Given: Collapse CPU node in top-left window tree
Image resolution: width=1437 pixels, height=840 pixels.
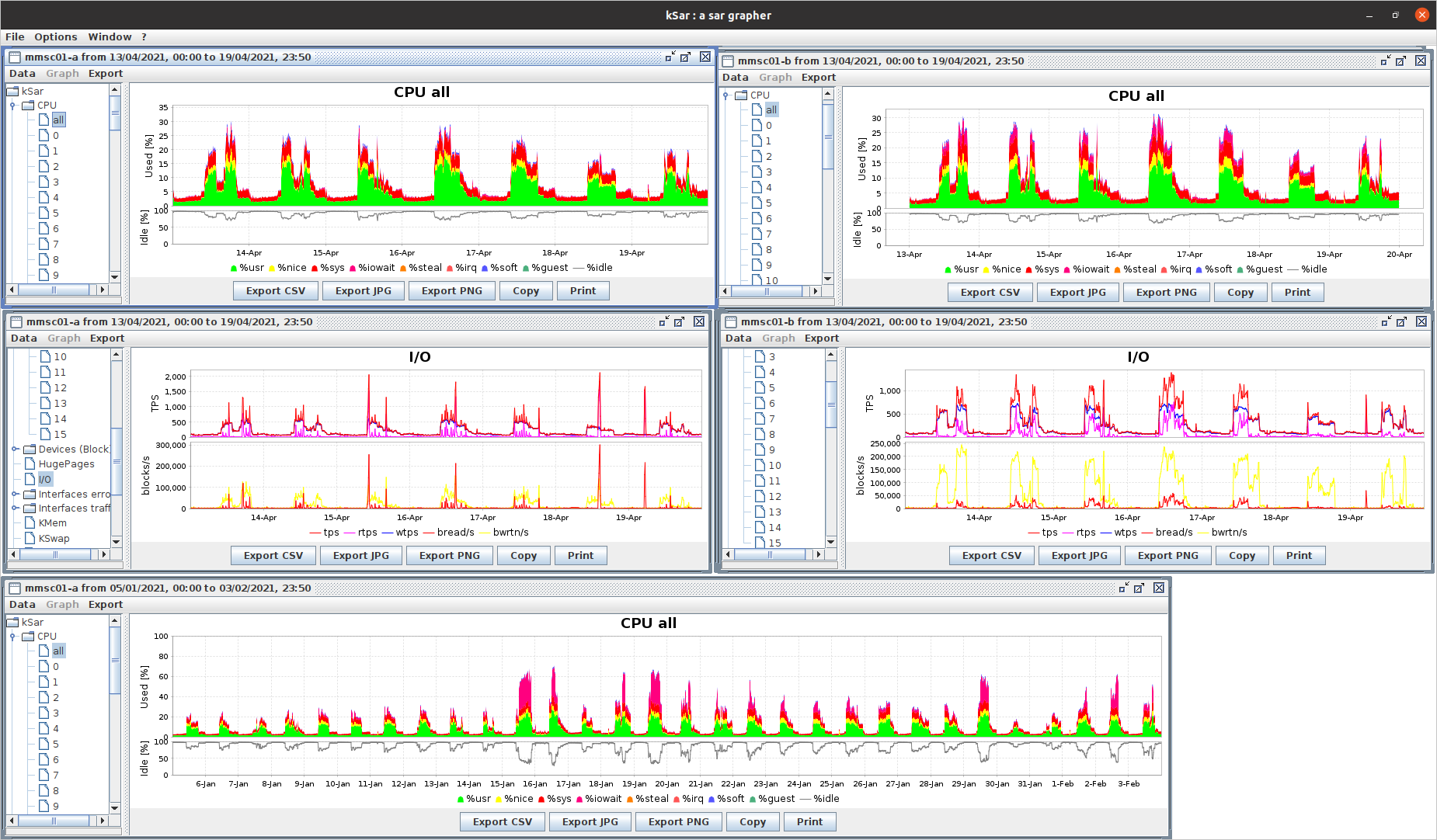Looking at the screenshot, I should pyautogui.click(x=13, y=105).
